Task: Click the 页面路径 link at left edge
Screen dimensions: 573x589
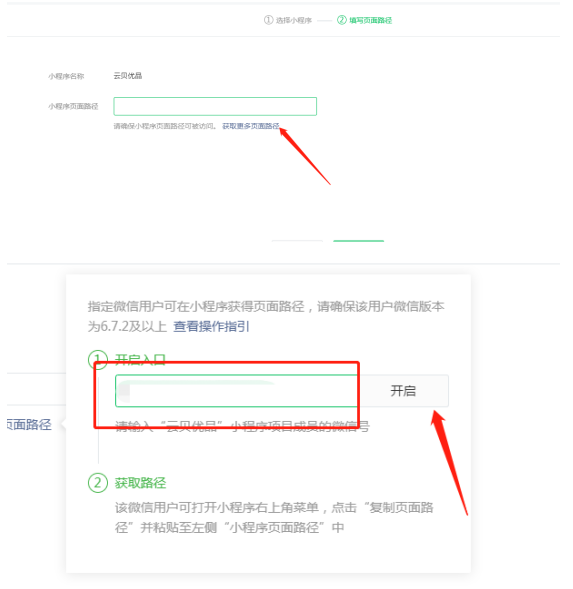Action: [x=29, y=425]
